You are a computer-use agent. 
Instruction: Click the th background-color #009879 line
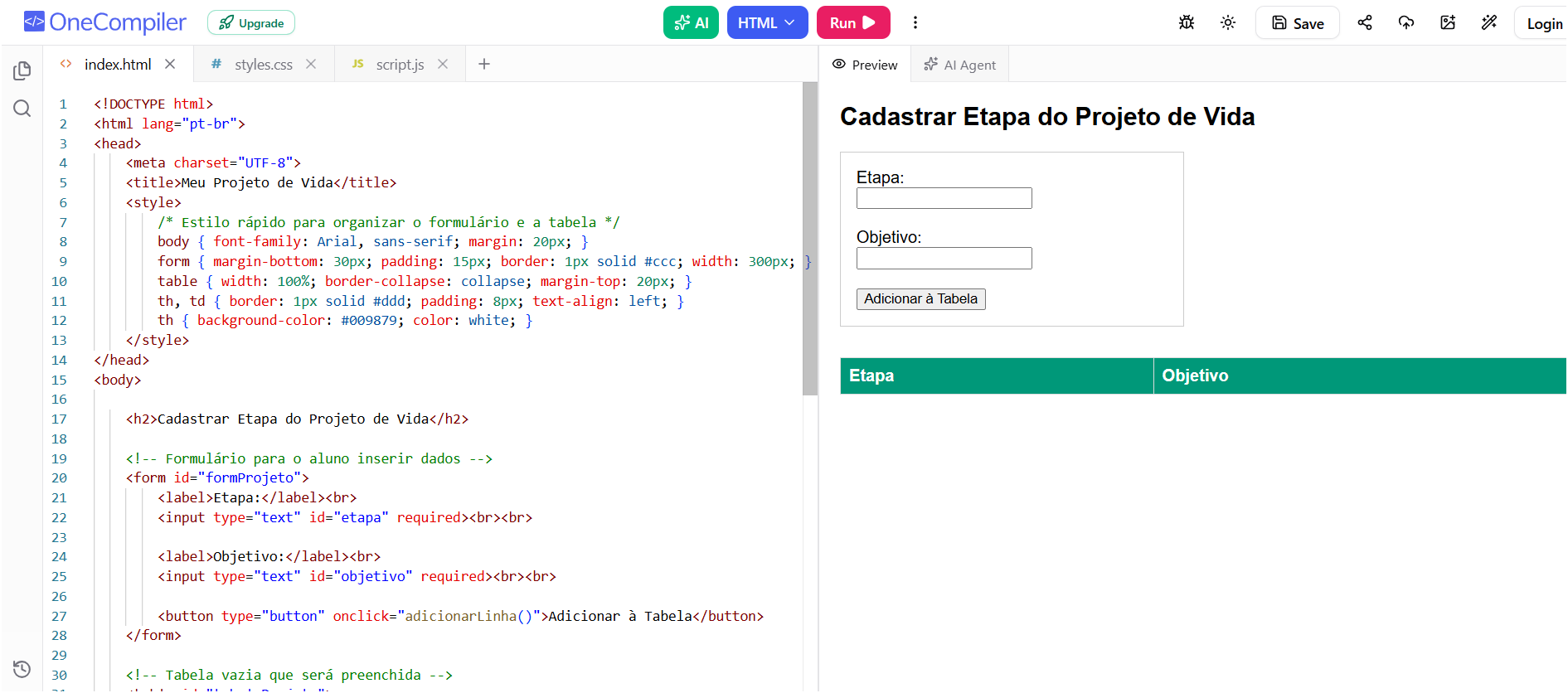[x=345, y=321]
